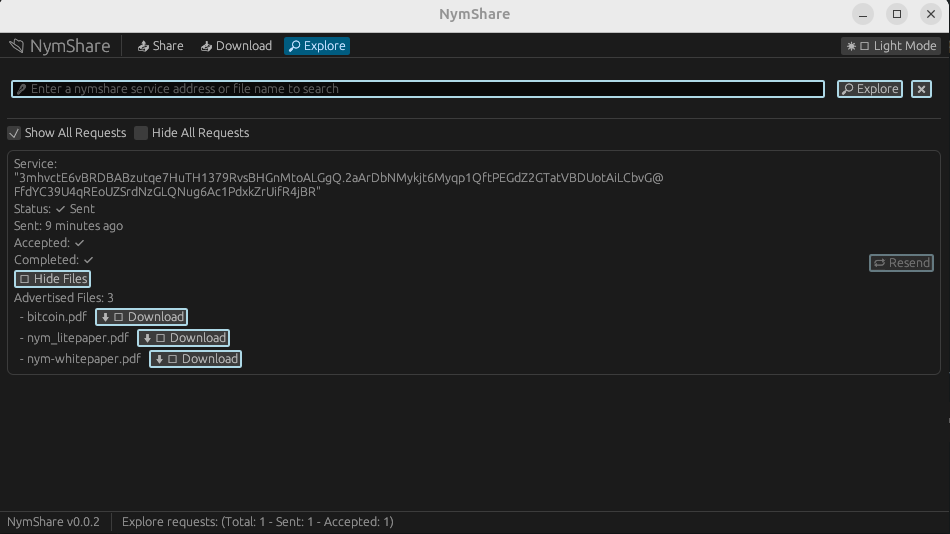This screenshot has width=950, height=534.
Task: Download nym_litepaper.pdf file
Action: coord(184,338)
